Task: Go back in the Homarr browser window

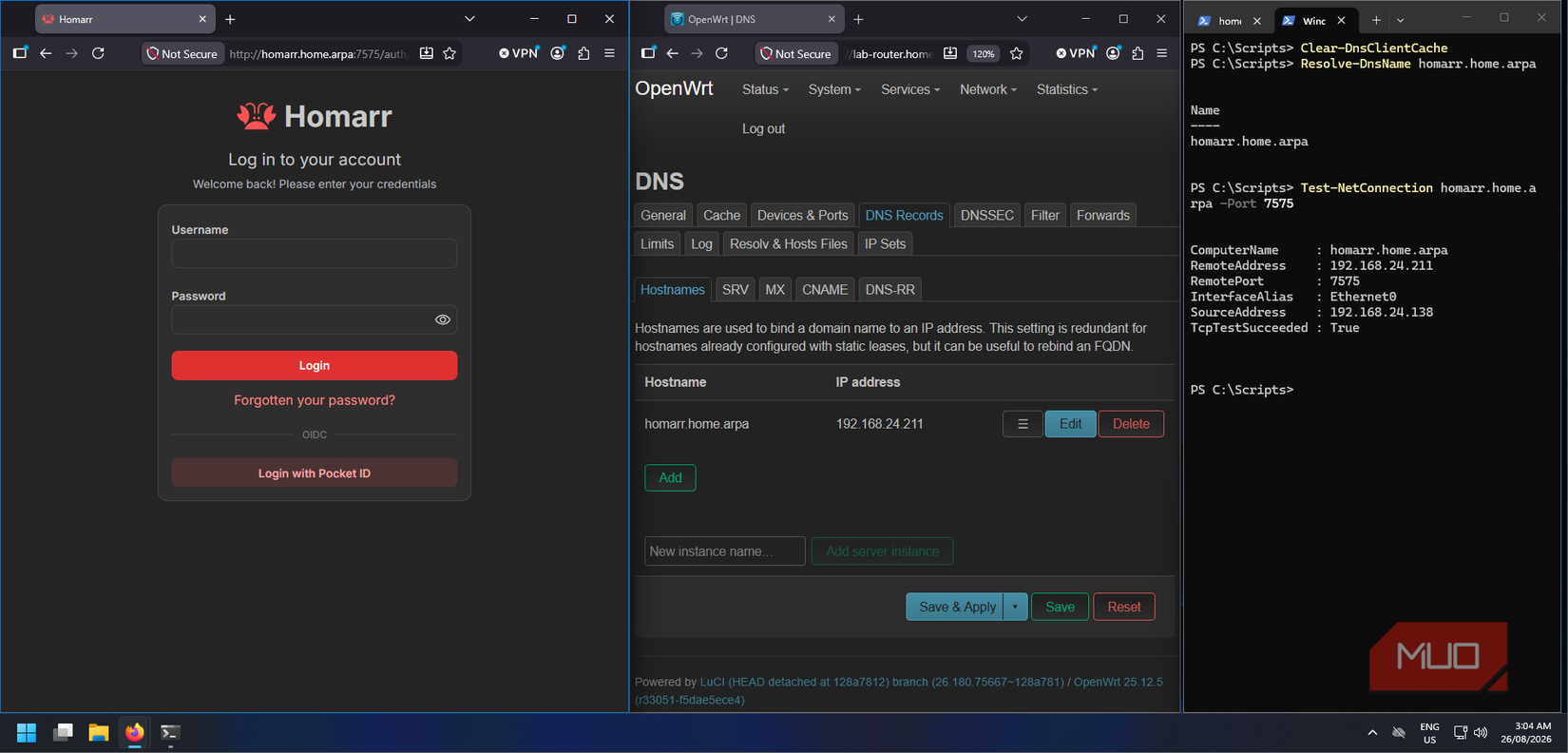Action: pyautogui.click(x=46, y=53)
